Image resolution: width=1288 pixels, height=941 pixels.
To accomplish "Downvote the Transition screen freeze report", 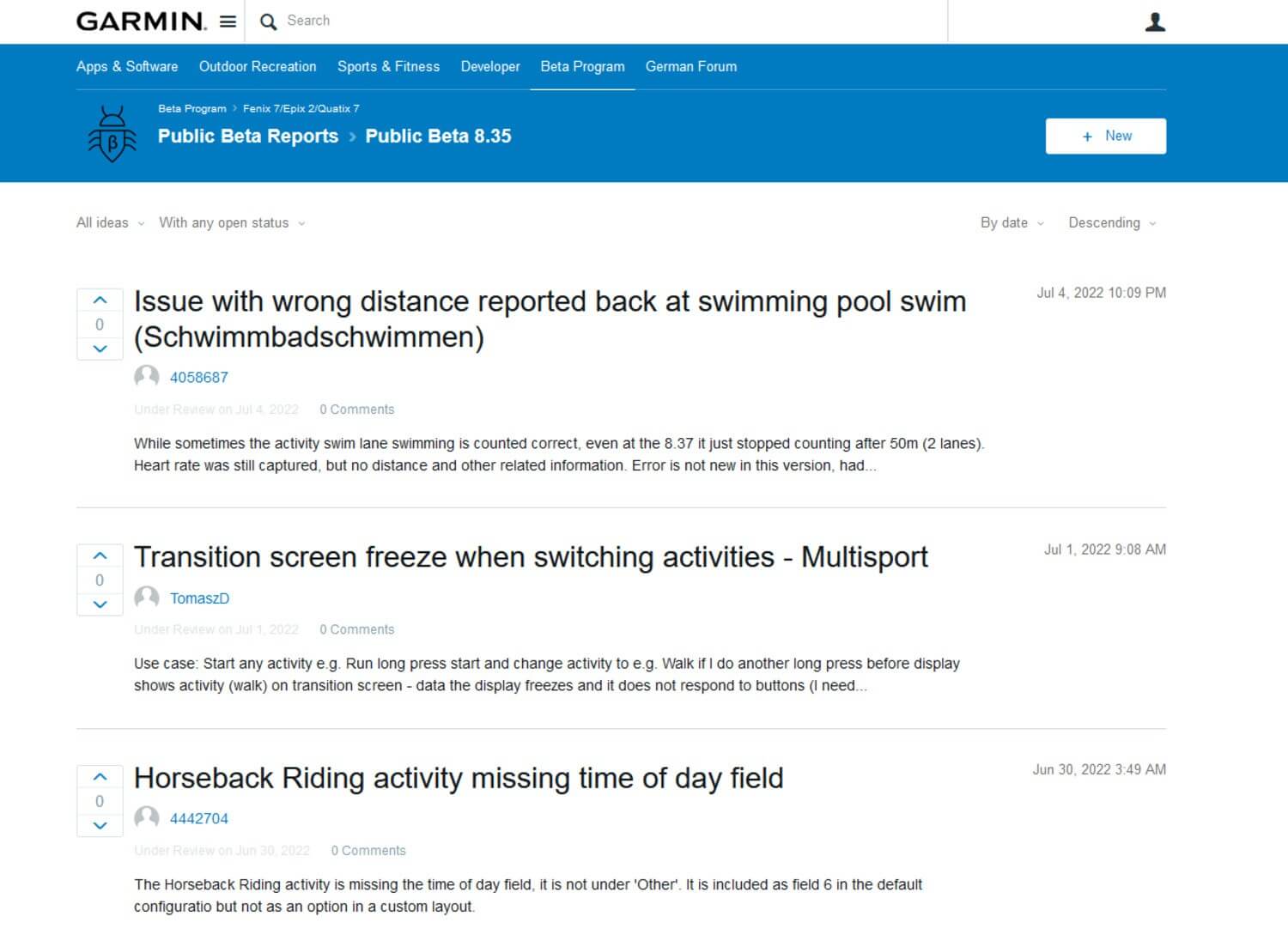I will tap(100, 604).
